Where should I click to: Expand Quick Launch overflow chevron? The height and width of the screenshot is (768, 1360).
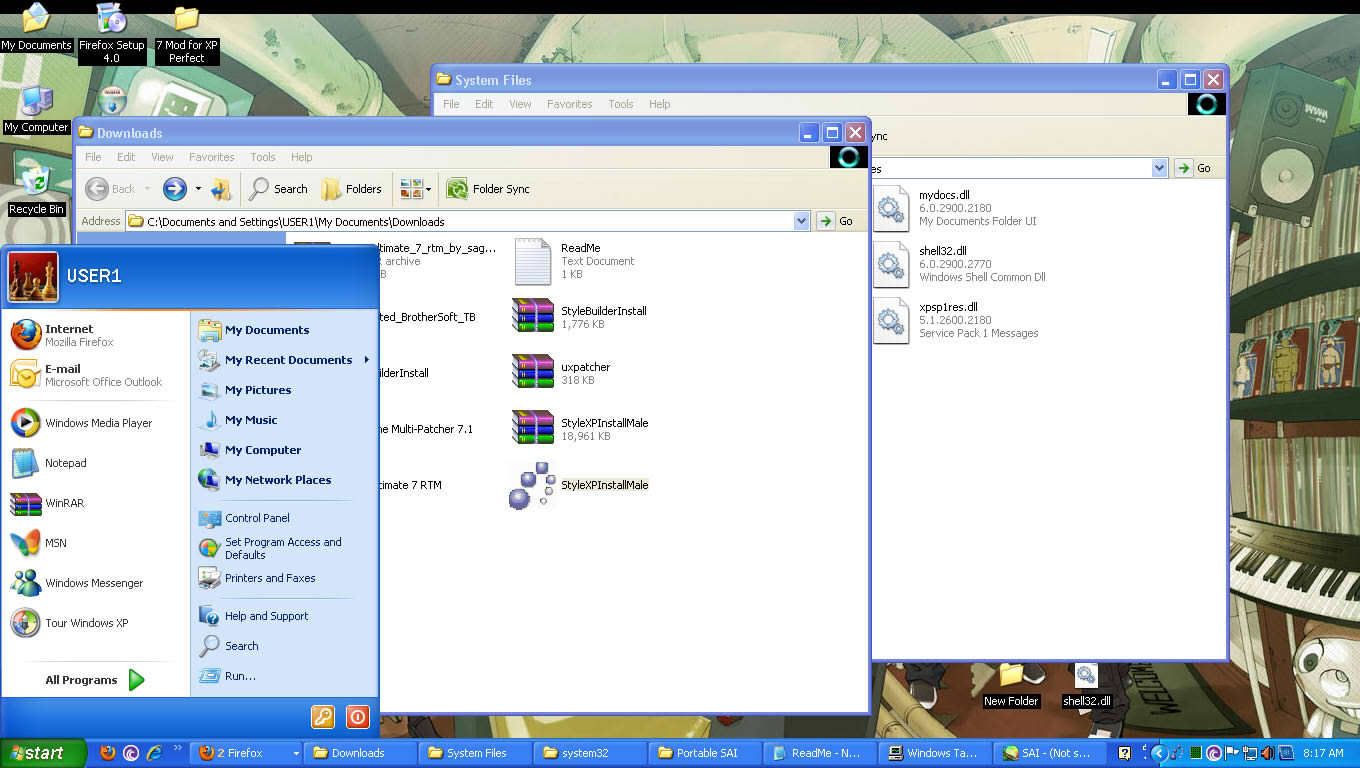[x=178, y=747]
